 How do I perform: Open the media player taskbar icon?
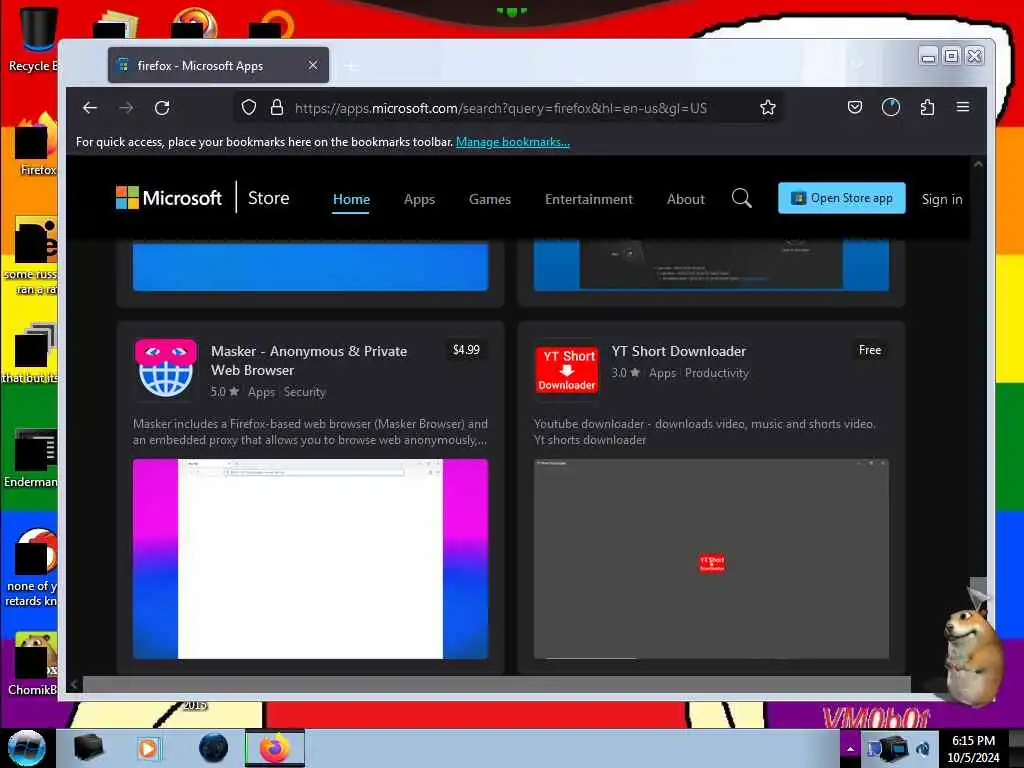coord(148,748)
